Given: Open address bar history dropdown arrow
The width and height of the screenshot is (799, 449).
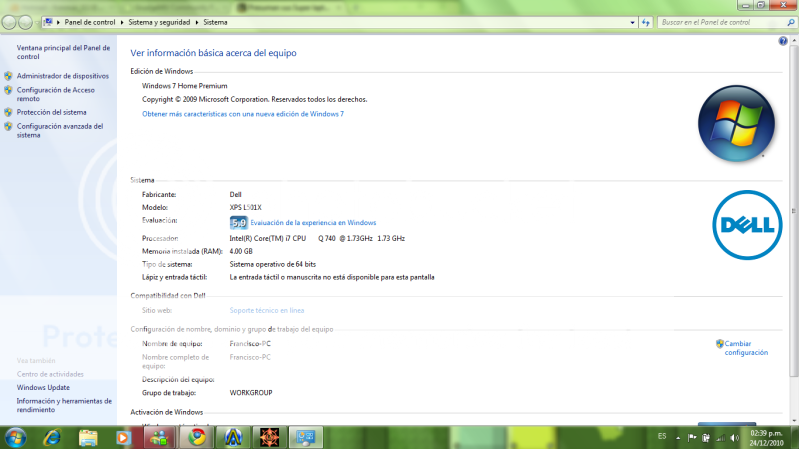Looking at the screenshot, I should 632,22.
